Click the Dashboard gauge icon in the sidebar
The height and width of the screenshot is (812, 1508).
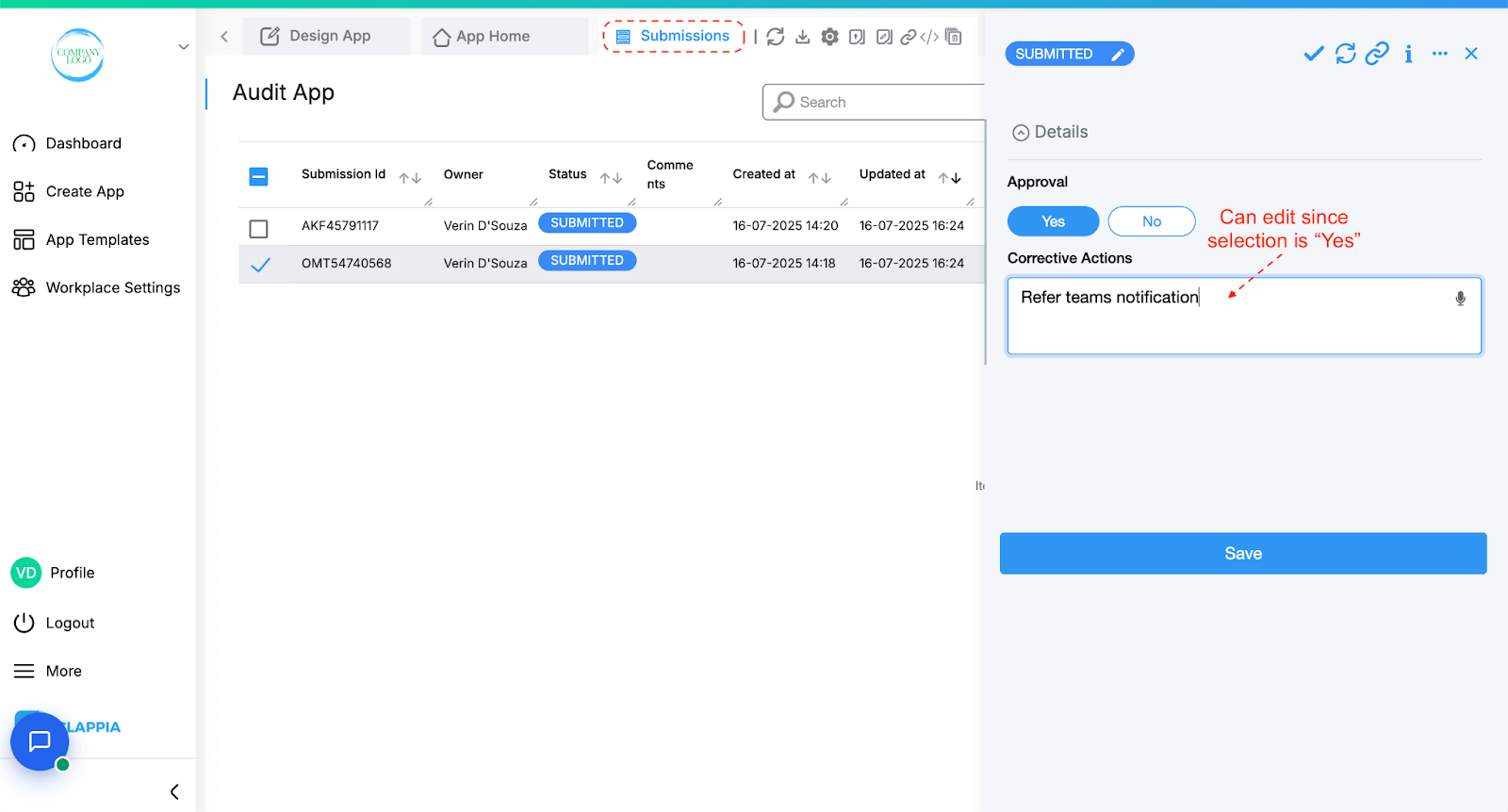pyautogui.click(x=24, y=144)
